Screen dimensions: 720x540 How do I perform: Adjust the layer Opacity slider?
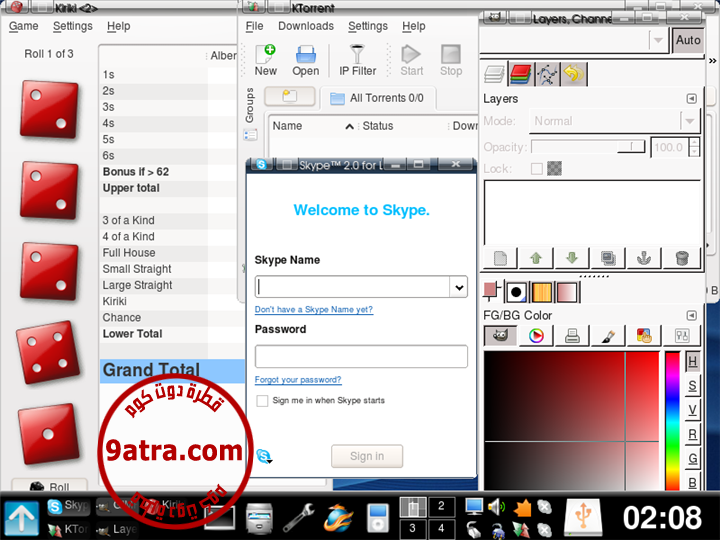(x=588, y=147)
